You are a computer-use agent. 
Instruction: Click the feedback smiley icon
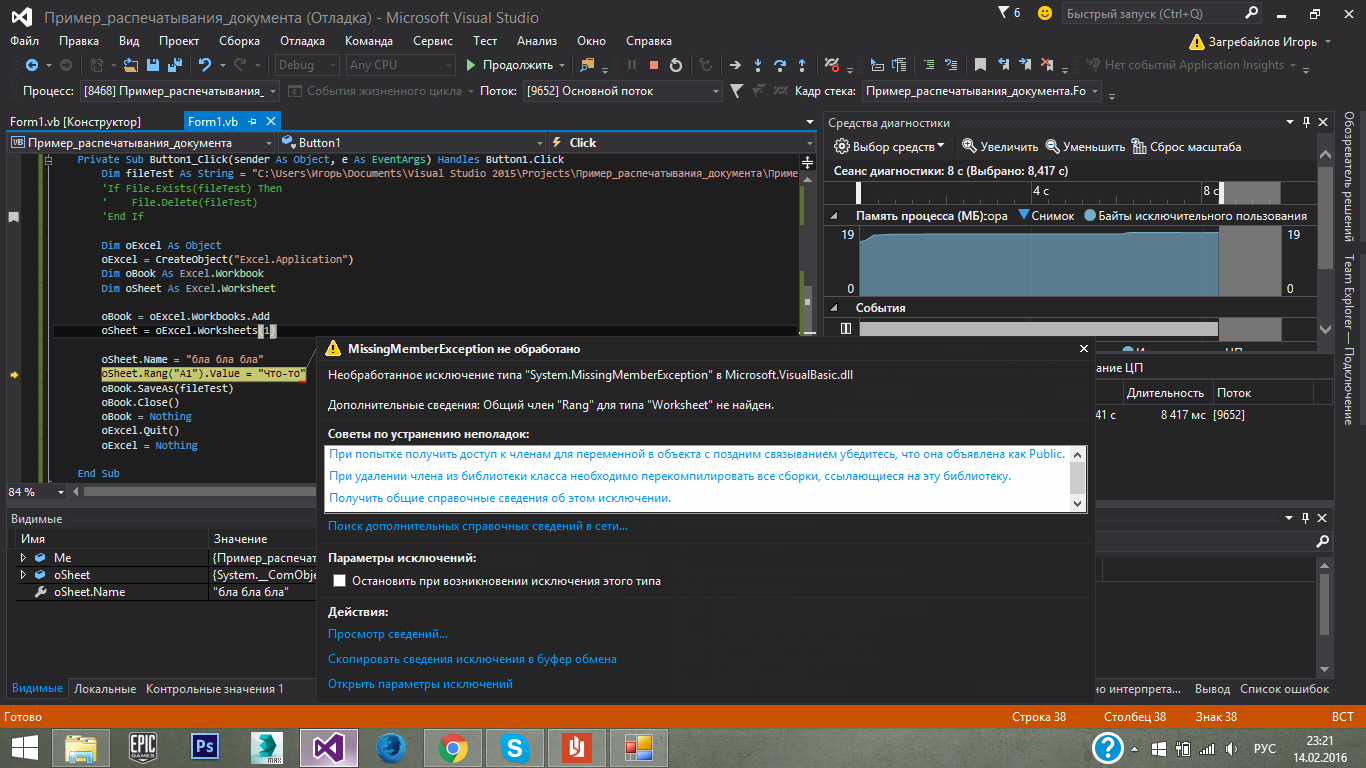coord(1045,13)
